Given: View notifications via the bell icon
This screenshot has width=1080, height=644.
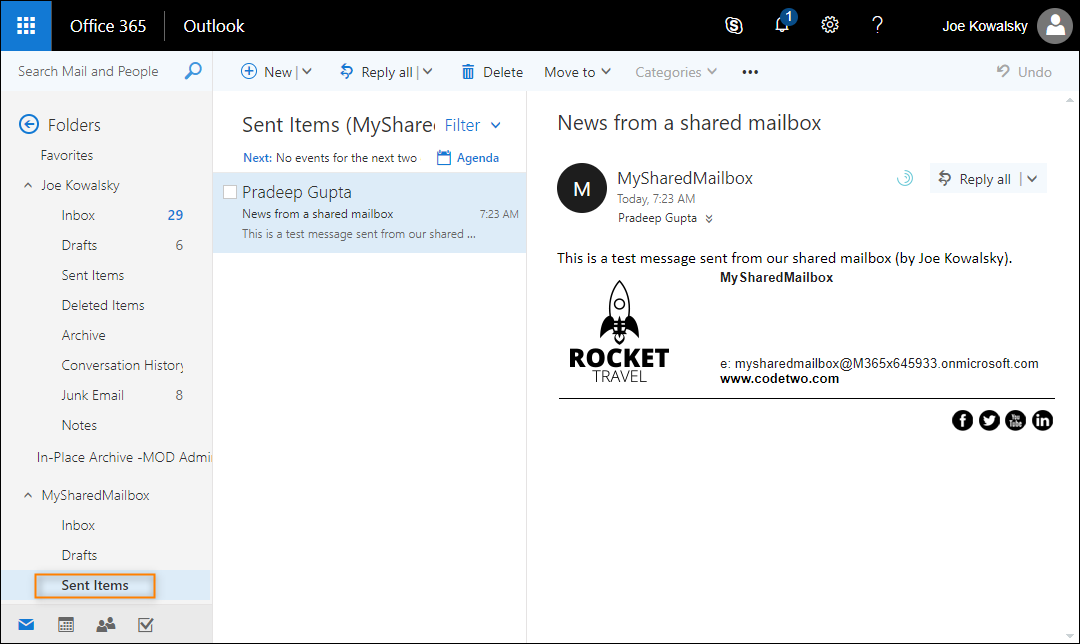Looking at the screenshot, I should (782, 25).
